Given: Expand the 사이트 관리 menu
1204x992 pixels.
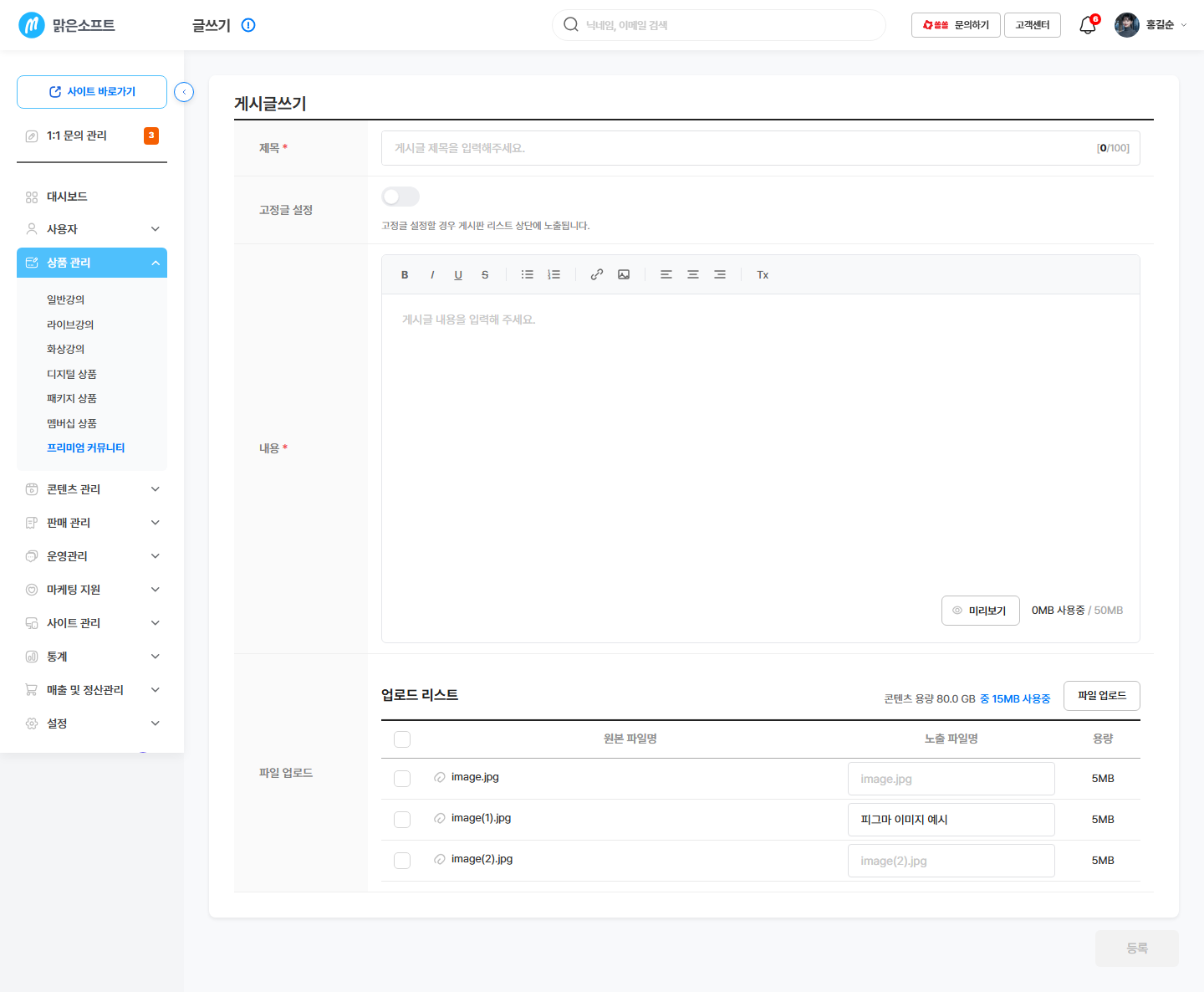Looking at the screenshot, I should (92, 623).
